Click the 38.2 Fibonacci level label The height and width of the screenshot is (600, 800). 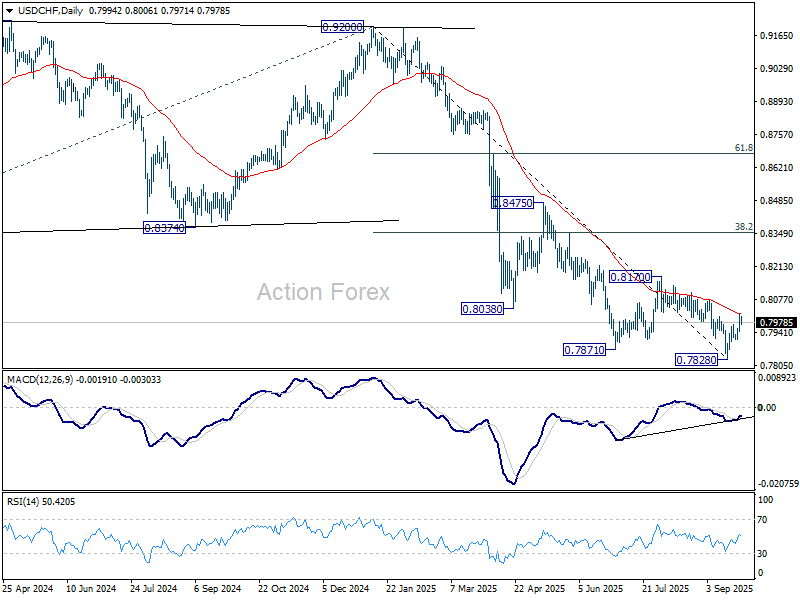coord(744,227)
